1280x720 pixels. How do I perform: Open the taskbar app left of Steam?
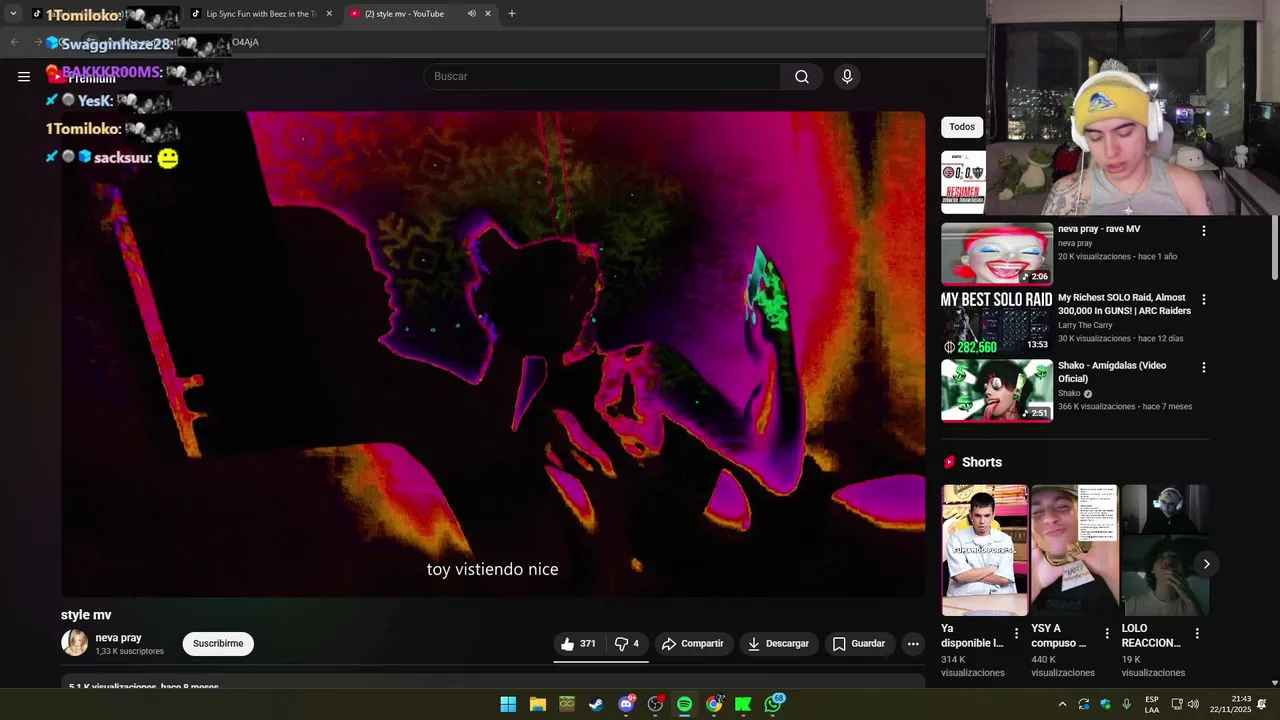[x=567, y=704]
